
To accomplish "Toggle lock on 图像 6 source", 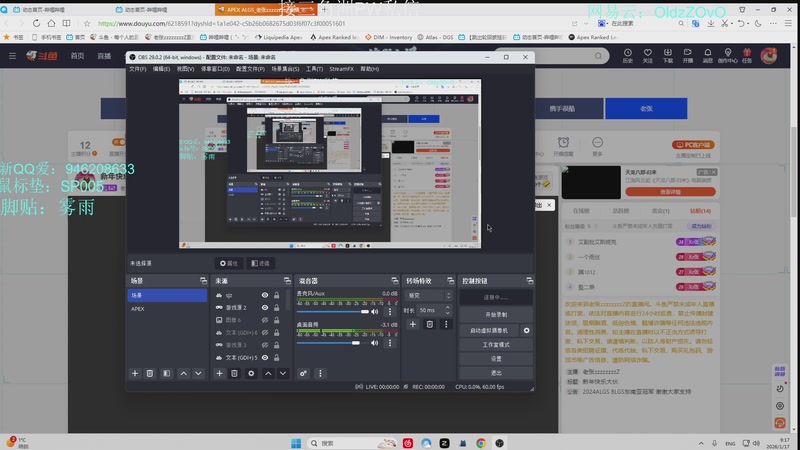I will click(277, 320).
